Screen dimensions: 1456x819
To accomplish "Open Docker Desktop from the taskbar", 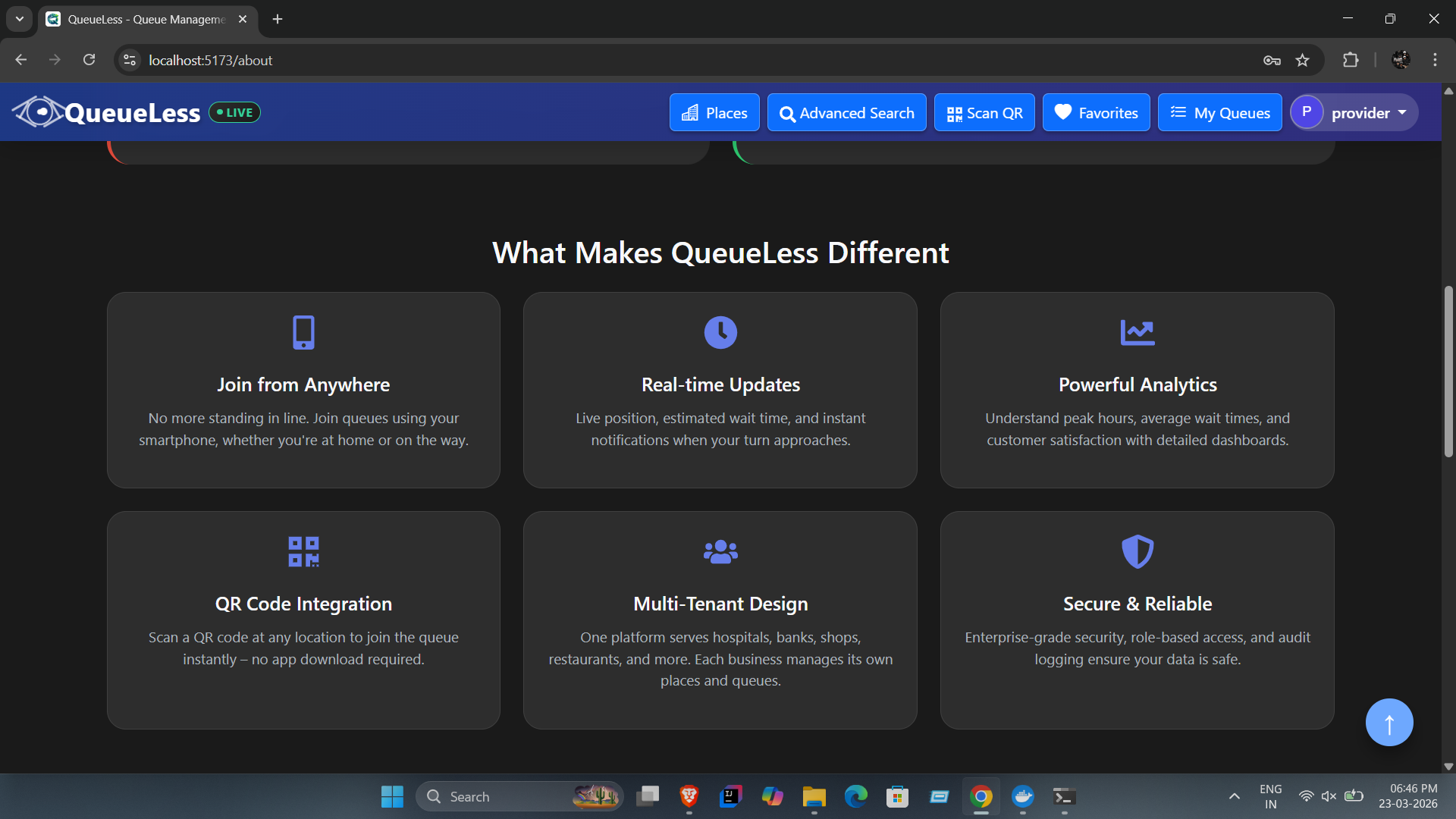I will tap(1023, 796).
